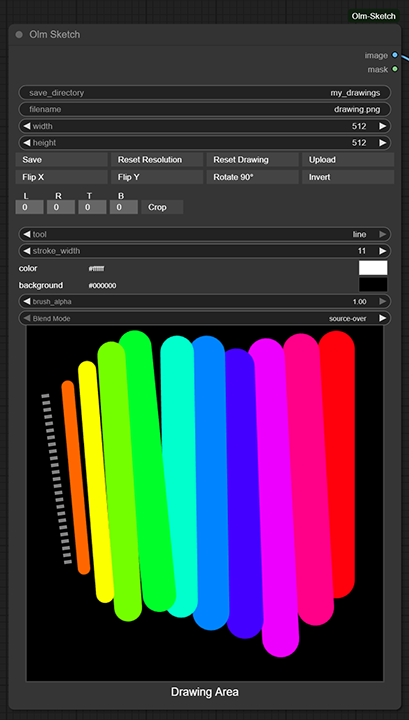Click the T crop value field
Screen dimensions: 409x720
92,207
